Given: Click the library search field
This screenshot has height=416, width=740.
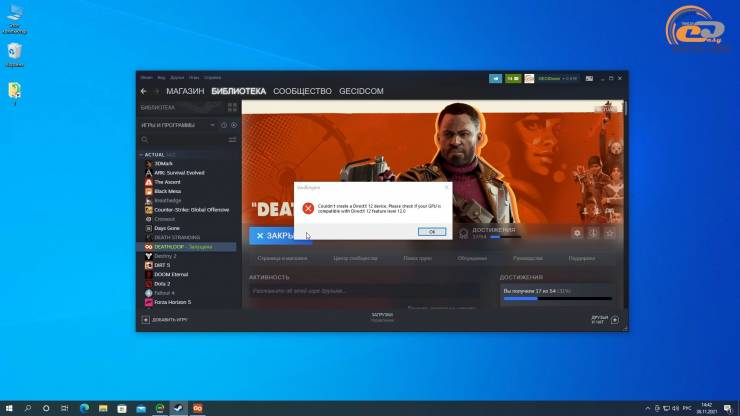Looking at the screenshot, I should point(183,140).
